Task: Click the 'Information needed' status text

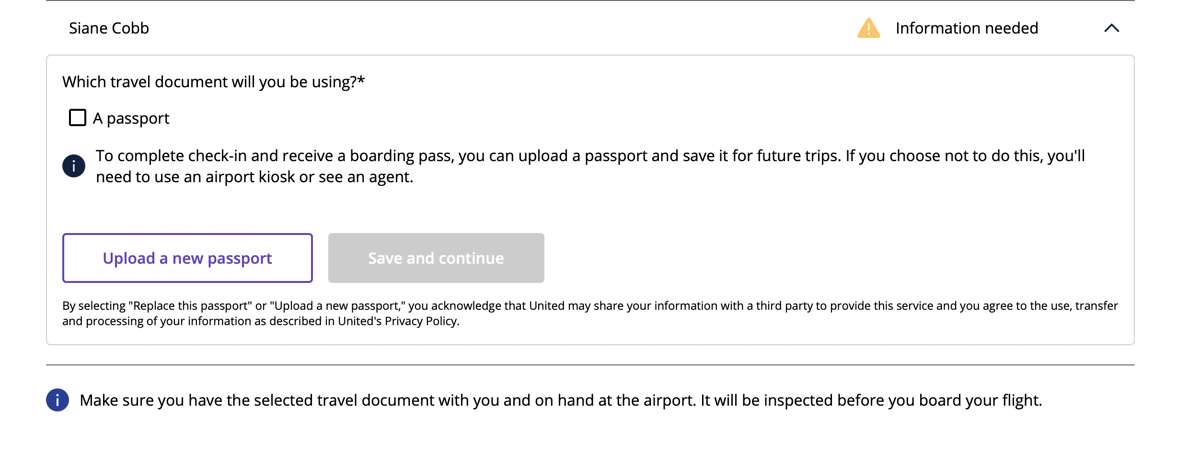Action: (967, 28)
